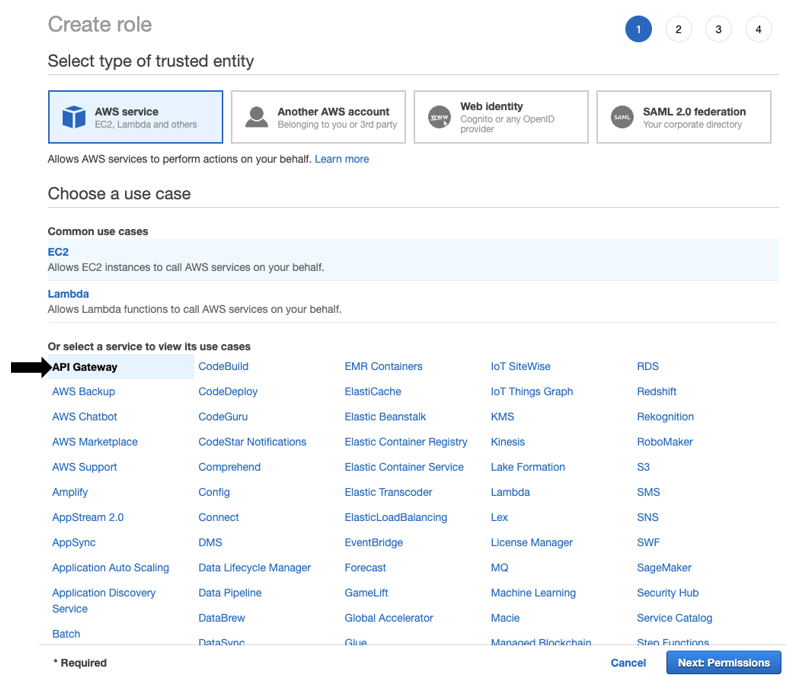This screenshot has height=678, width=789.
Task: Select EMR Containers service
Action: [383, 366]
